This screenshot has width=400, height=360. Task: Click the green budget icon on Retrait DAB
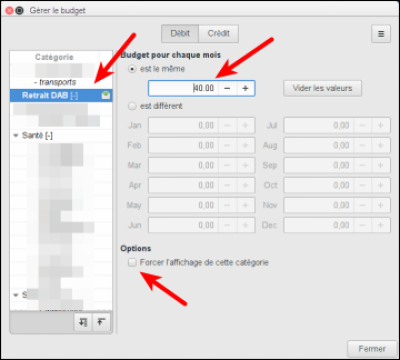pos(106,96)
